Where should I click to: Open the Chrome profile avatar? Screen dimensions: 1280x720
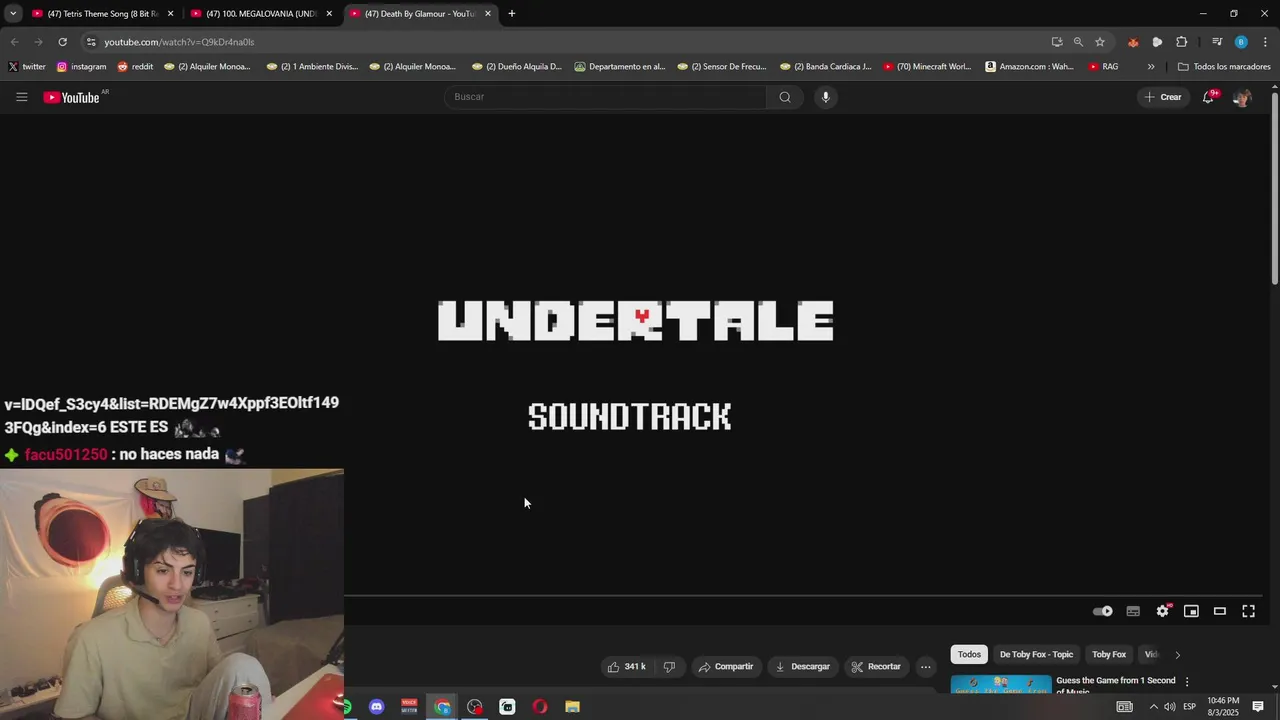point(1241,42)
